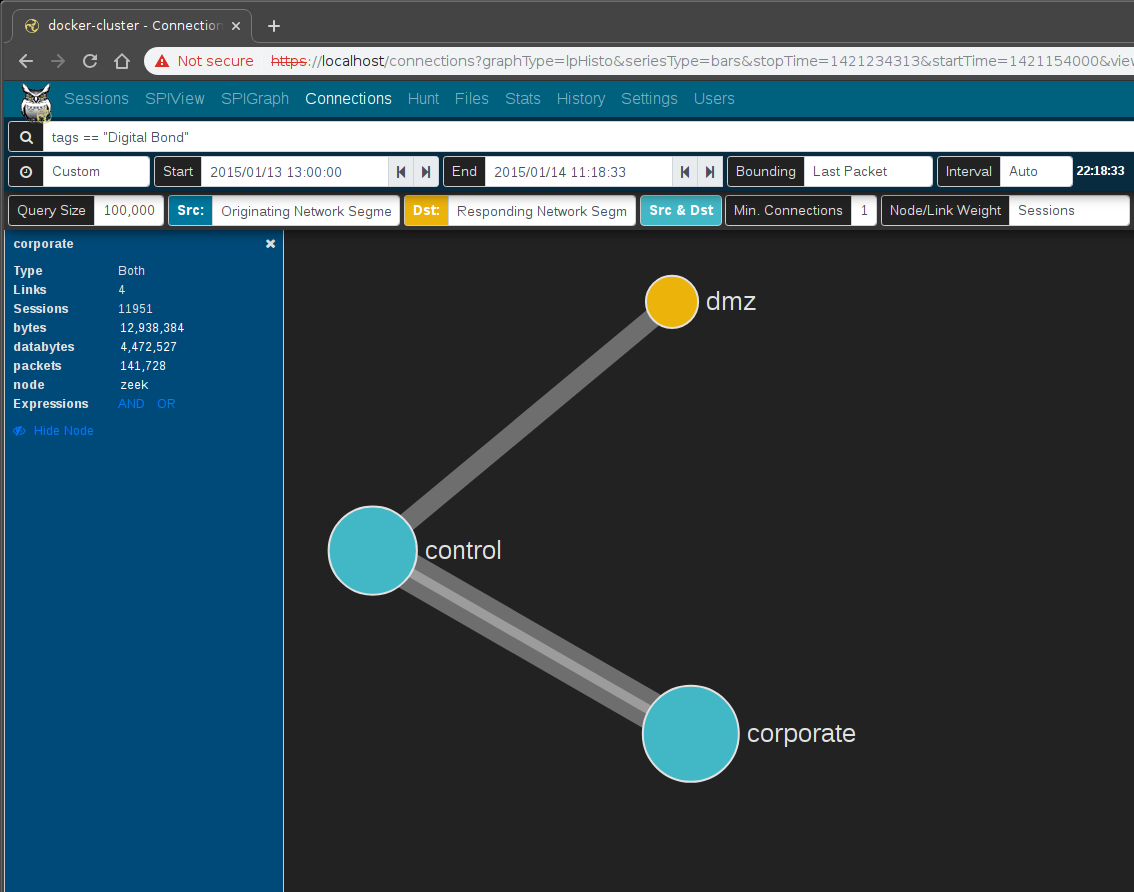This screenshot has width=1134, height=892.
Task: Switch to the SPIView page
Action: (174, 98)
